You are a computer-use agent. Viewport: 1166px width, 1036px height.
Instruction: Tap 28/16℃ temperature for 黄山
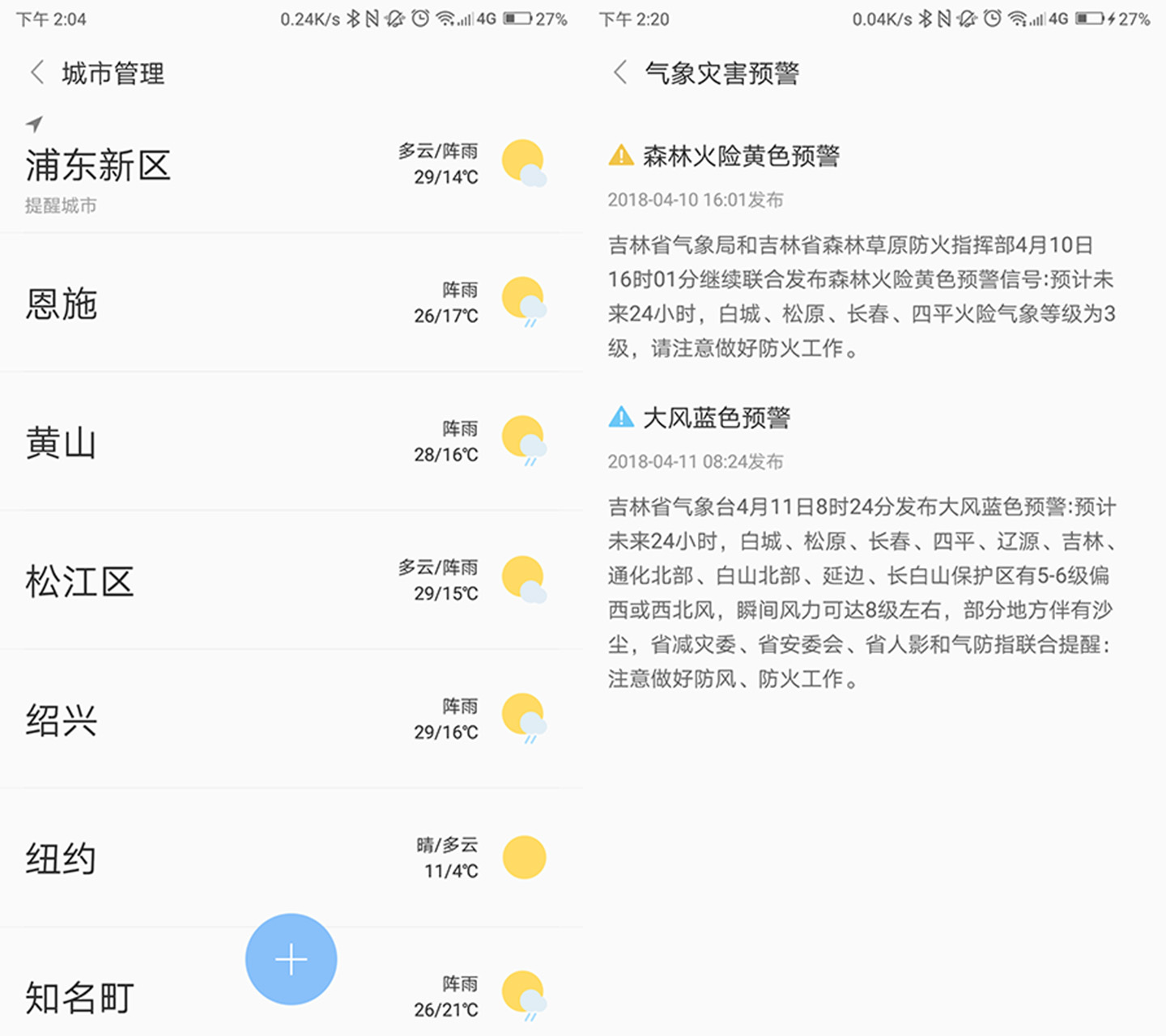click(446, 455)
